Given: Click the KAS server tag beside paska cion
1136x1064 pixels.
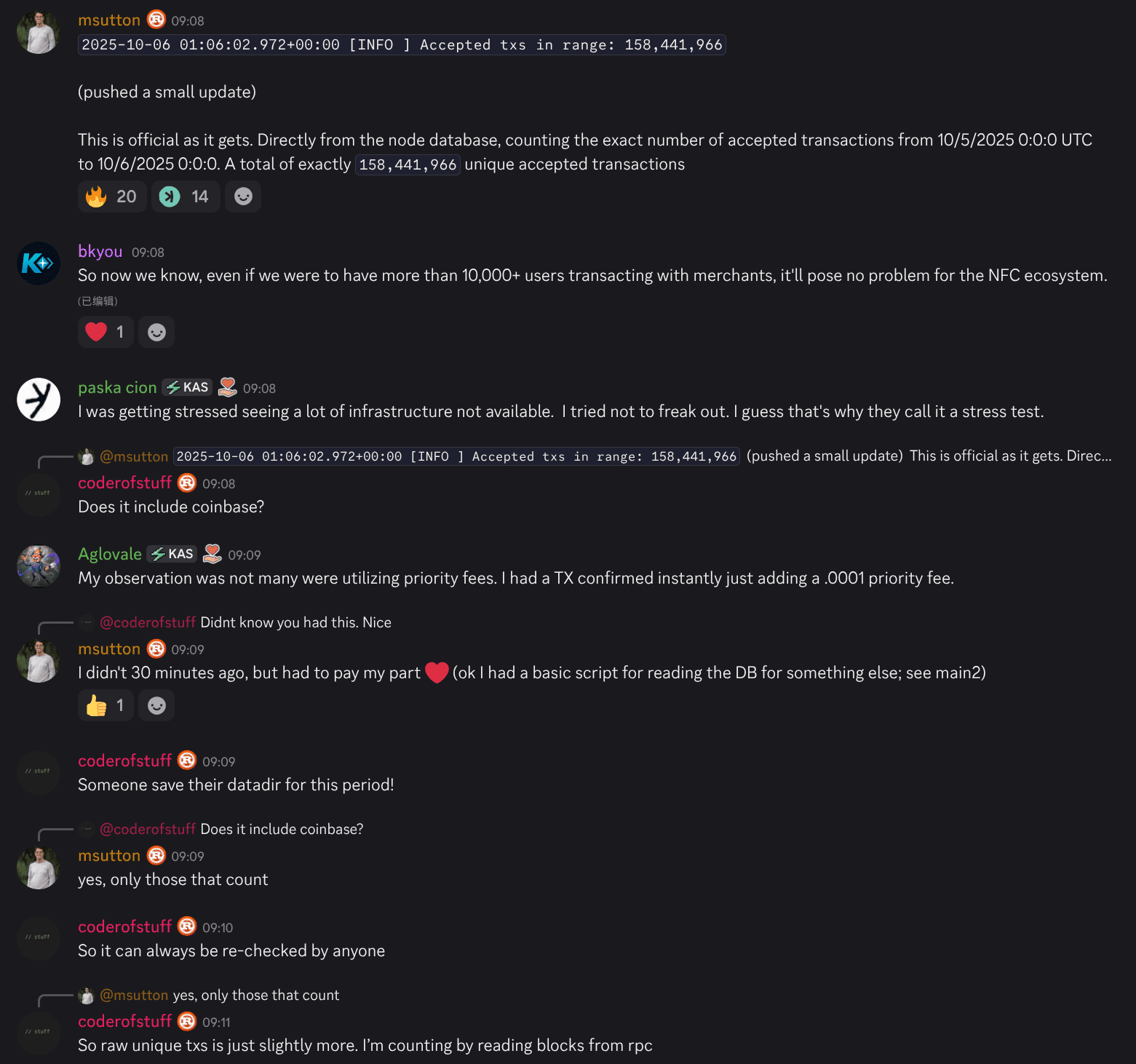Looking at the screenshot, I should click(x=187, y=387).
